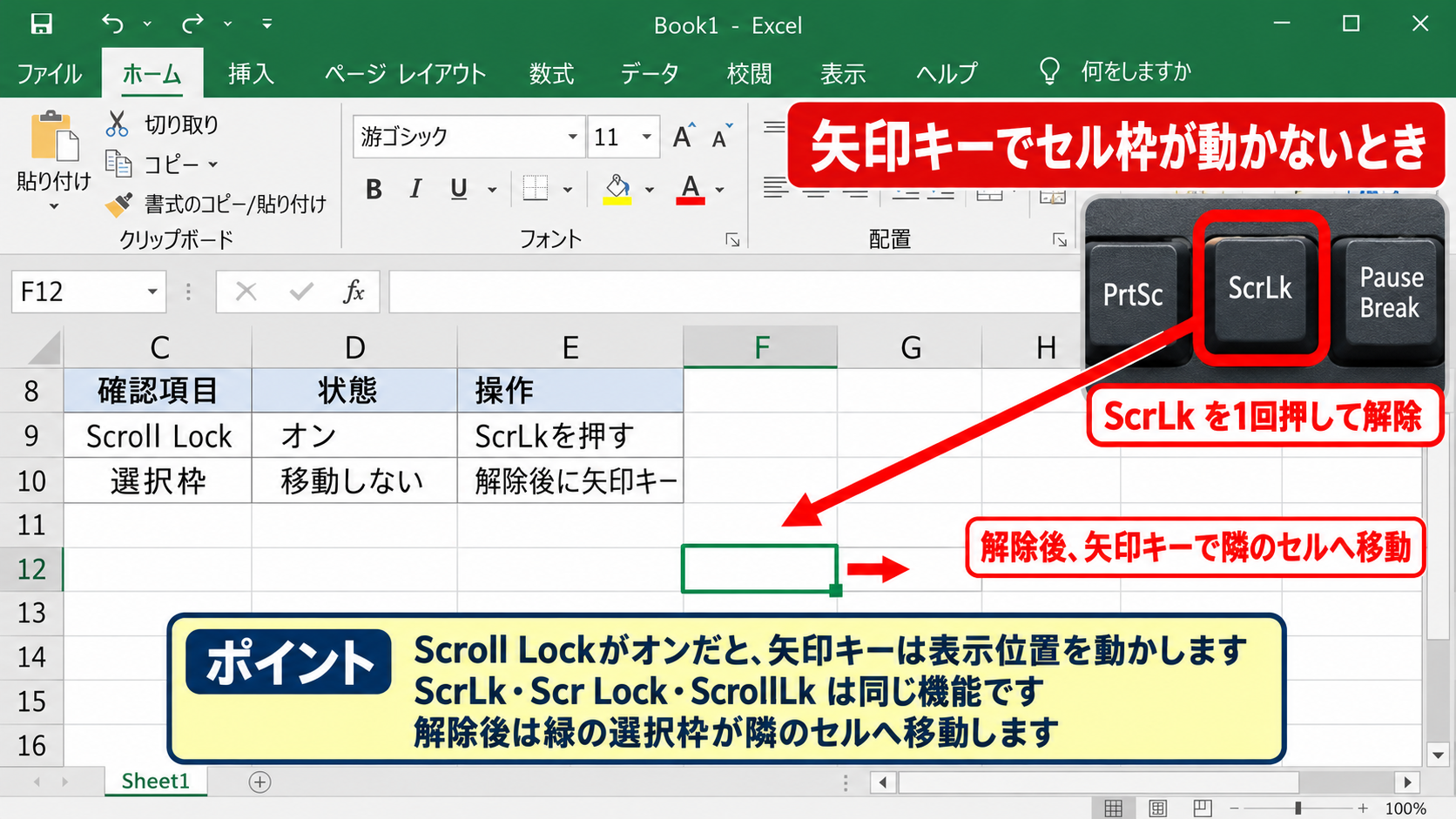The image size is (1456, 819).
Task: Open the フォント dialog launcher
Action: pyautogui.click(x=732, y=239)
